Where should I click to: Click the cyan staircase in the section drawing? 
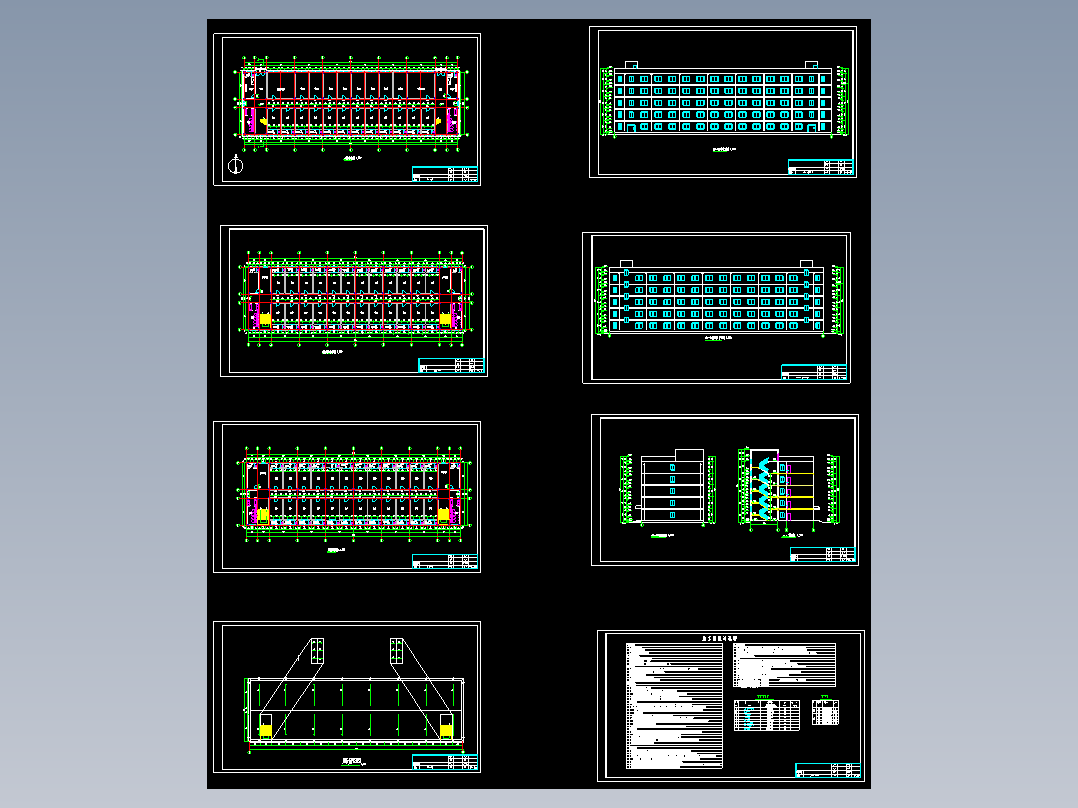[x=764, y=488]
